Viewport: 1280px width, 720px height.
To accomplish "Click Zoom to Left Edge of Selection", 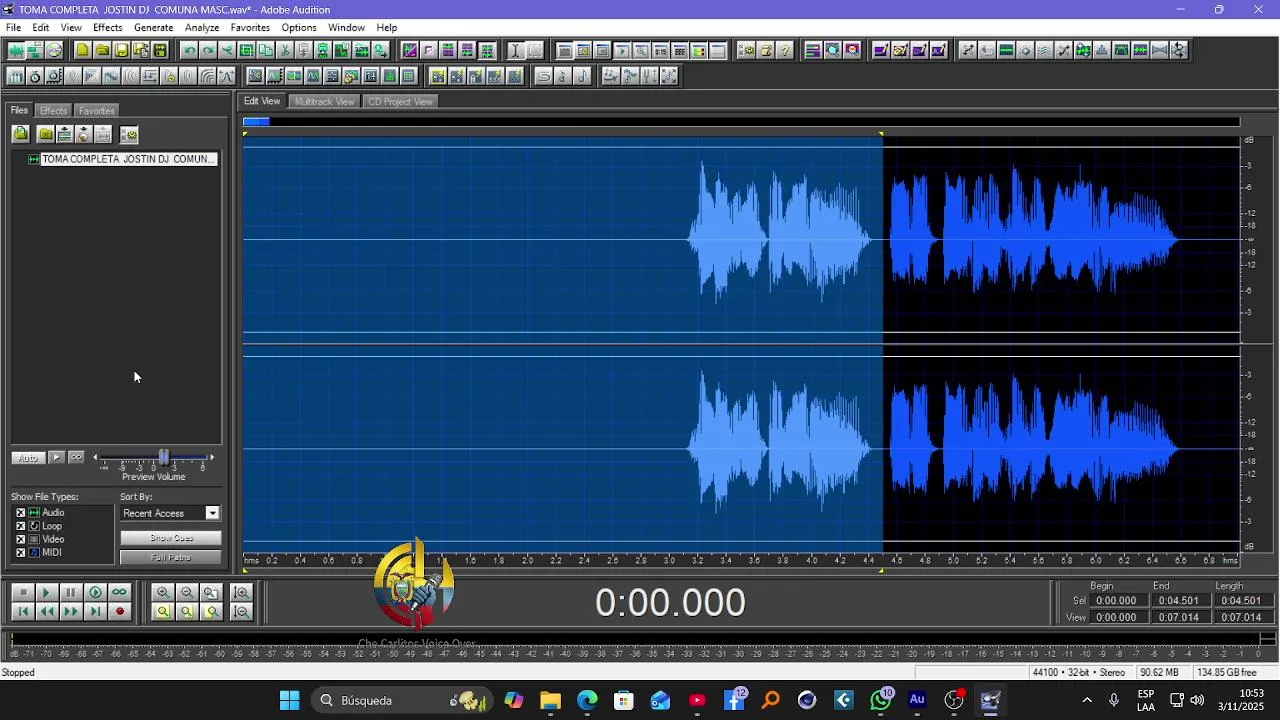I will point(186,611).
